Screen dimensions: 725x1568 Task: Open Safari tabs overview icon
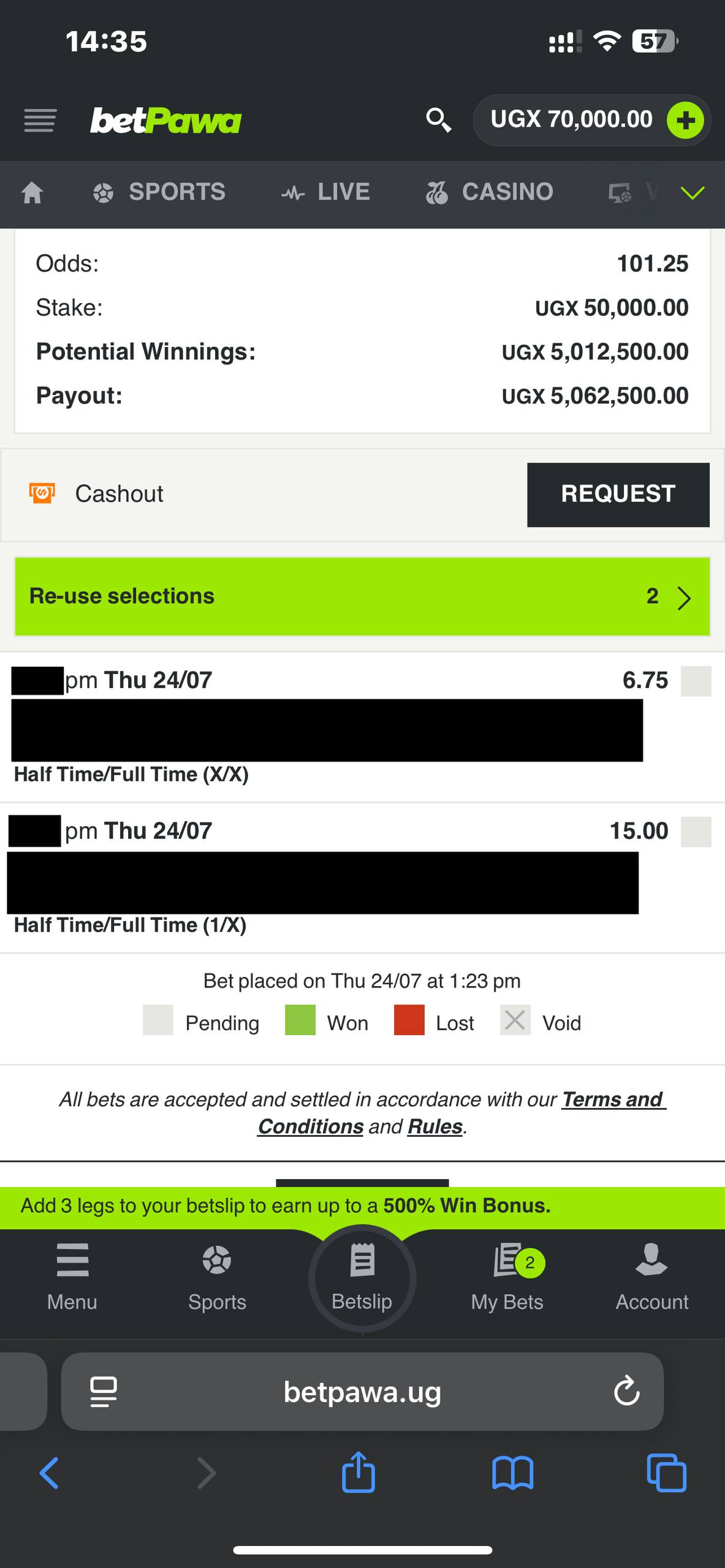click(667, 1473)
